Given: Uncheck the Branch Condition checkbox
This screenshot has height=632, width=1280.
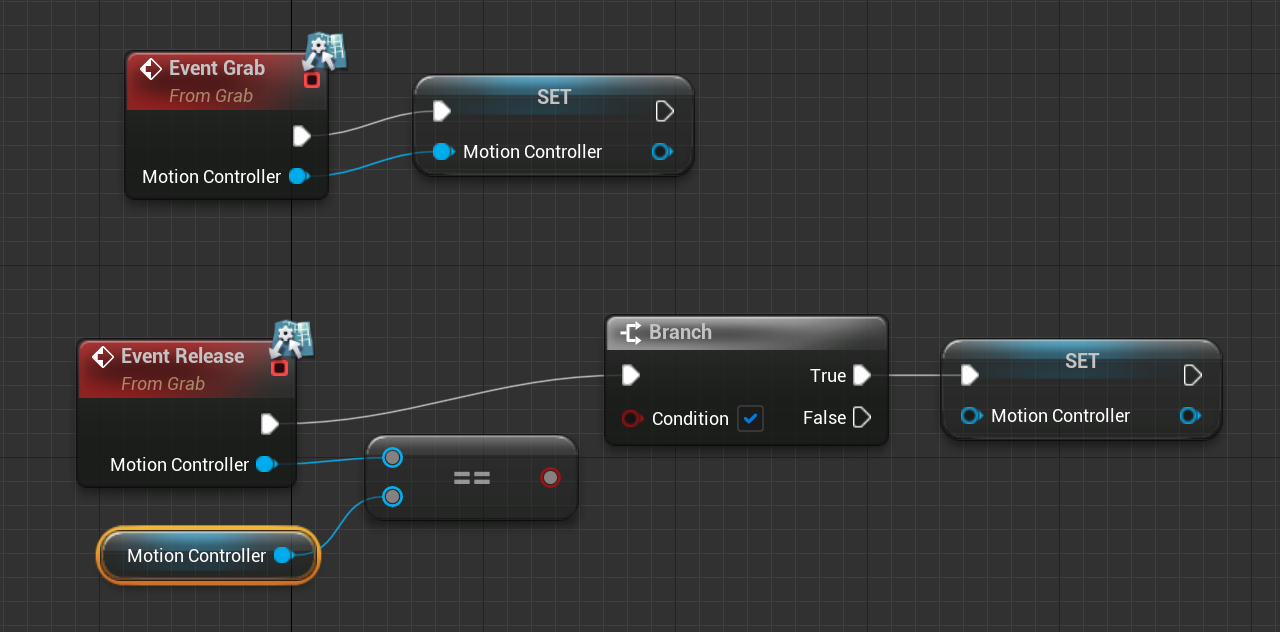Looking at the screenshot, I should tap(750, 418).
